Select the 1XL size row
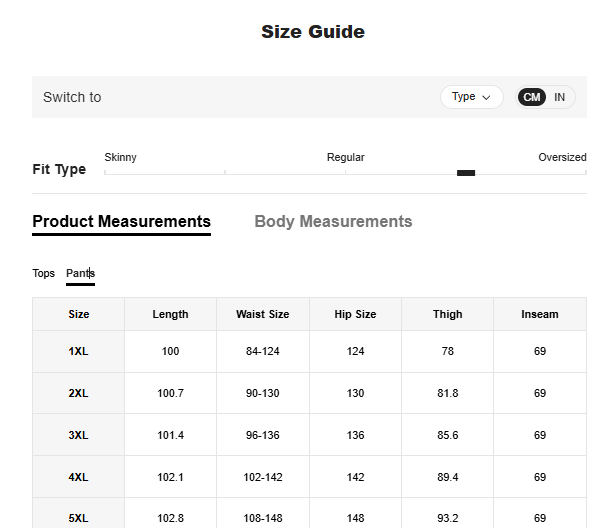The image size is (608, 528). point(79,351)
